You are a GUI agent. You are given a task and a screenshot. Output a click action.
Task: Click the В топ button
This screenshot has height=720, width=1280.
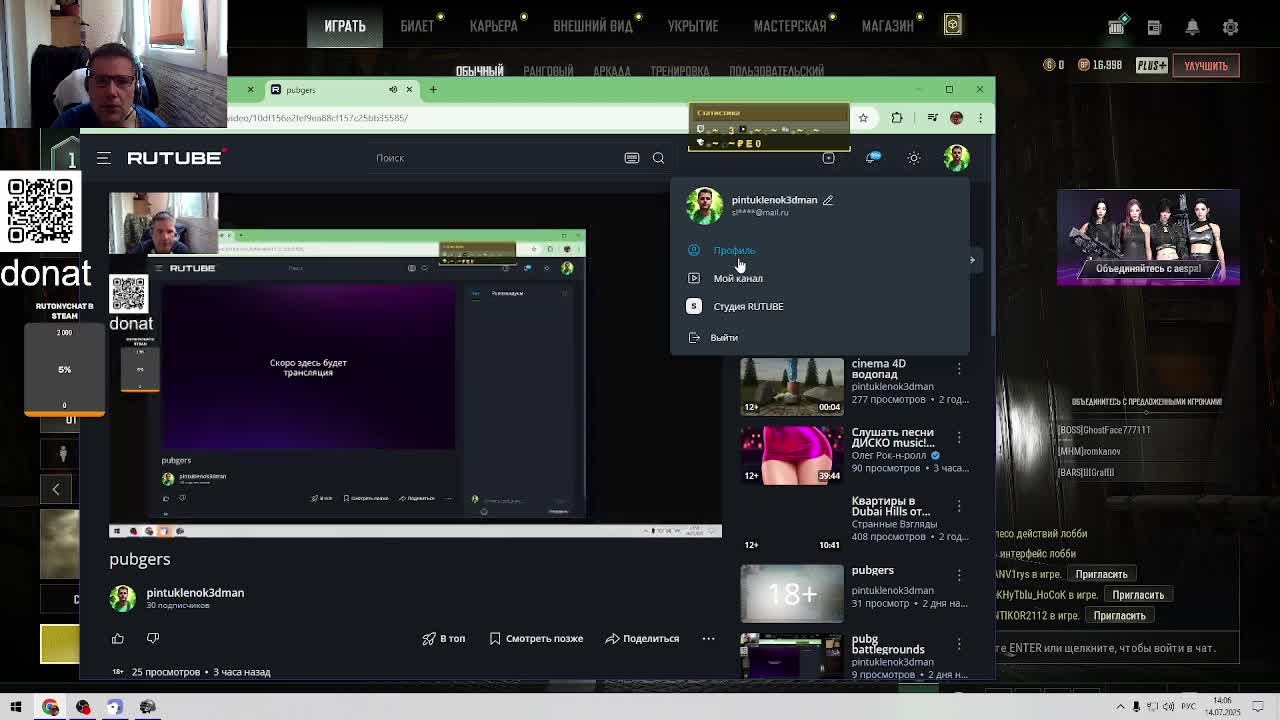(x=444, y=638)
